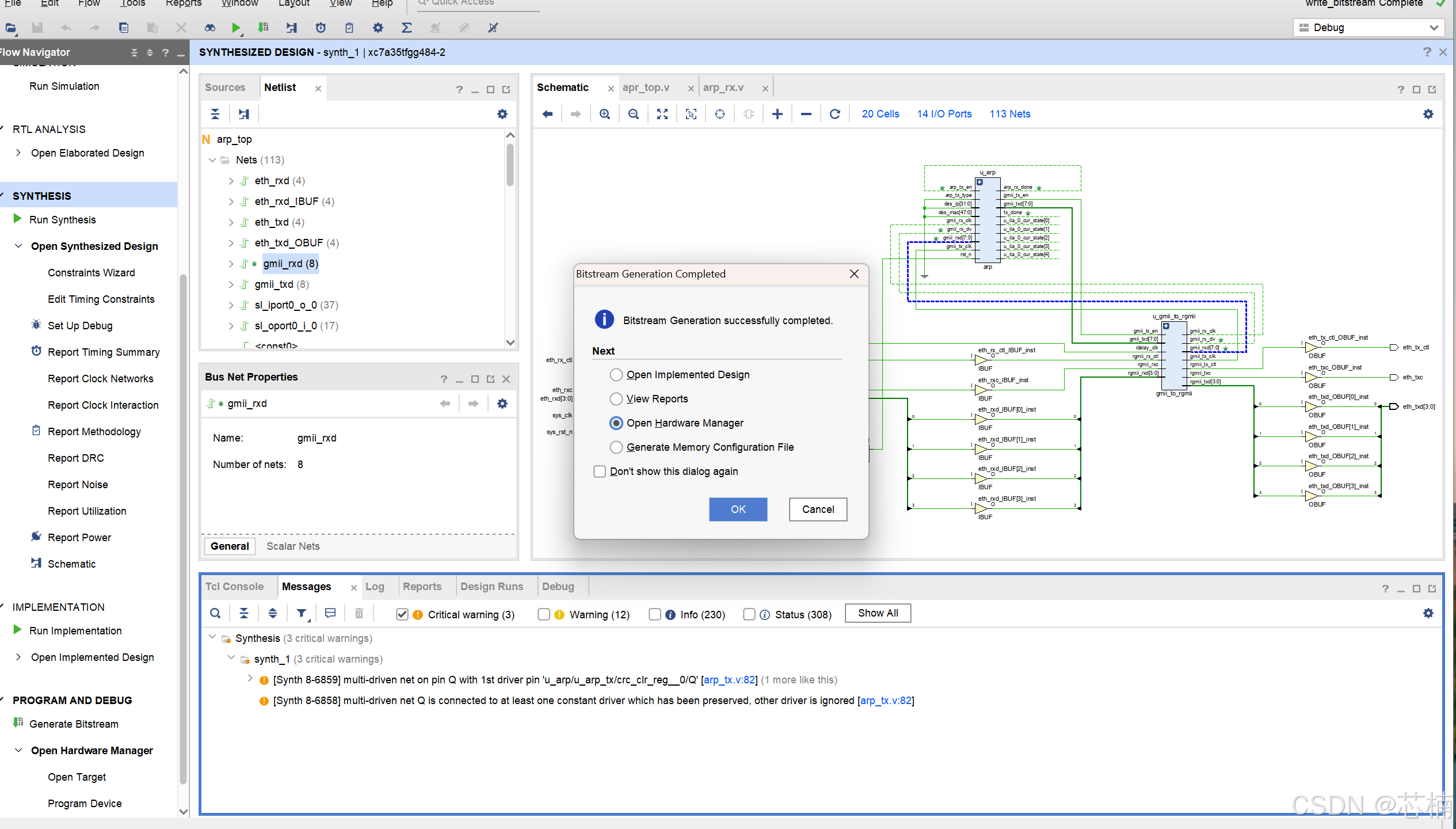Image resolution: width=1456 pixels, height=829 pixels.
Task: Expand the eth_rxd net tree node
Action: click(231, 181)
